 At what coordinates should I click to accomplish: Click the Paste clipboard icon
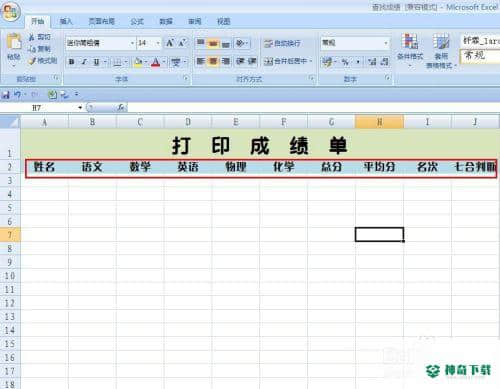coord(14,42)
